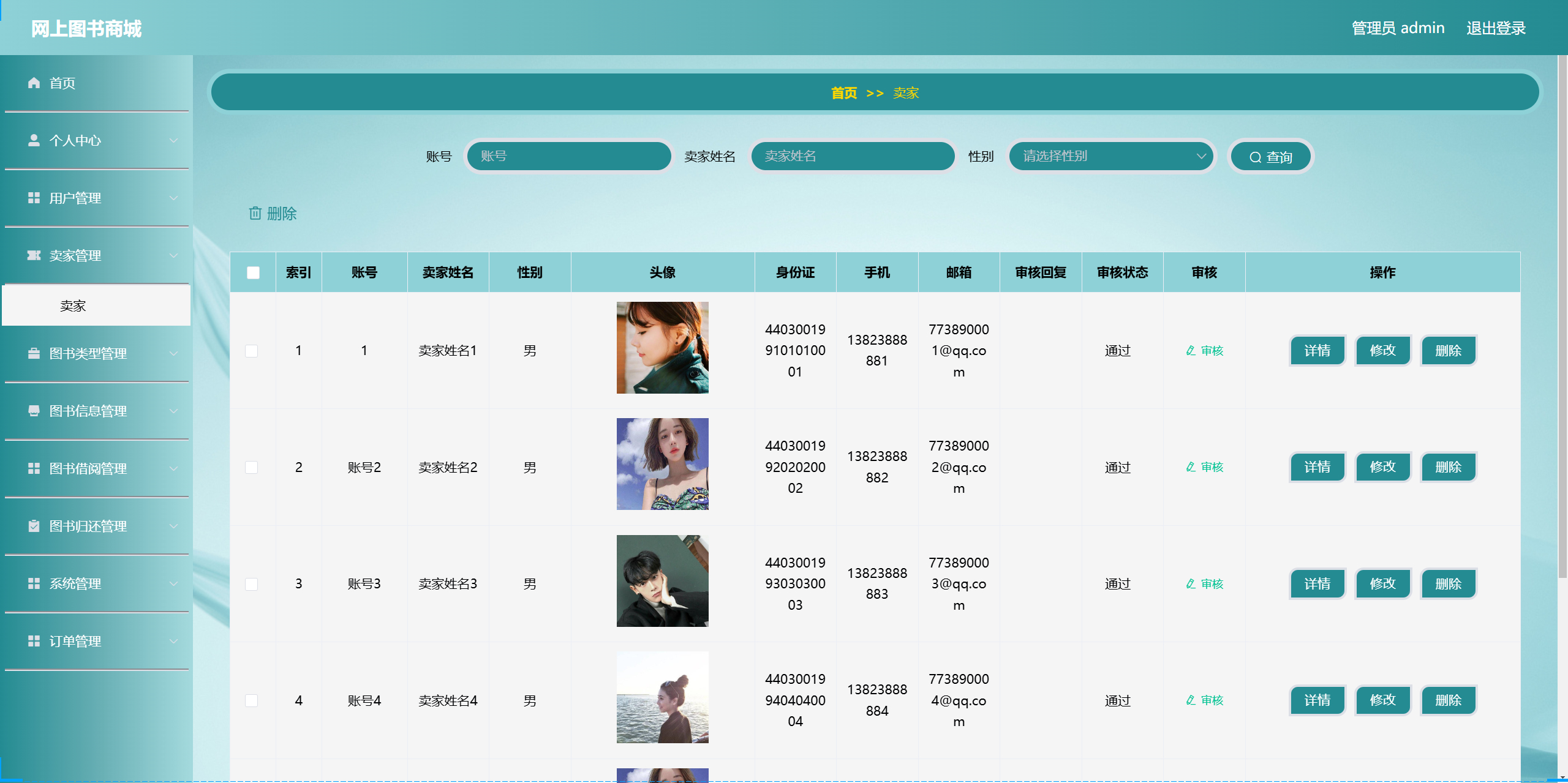The image size is (1568, 783).
Task: Check the row checkbox for 账号2
Action: click(251, 467)
